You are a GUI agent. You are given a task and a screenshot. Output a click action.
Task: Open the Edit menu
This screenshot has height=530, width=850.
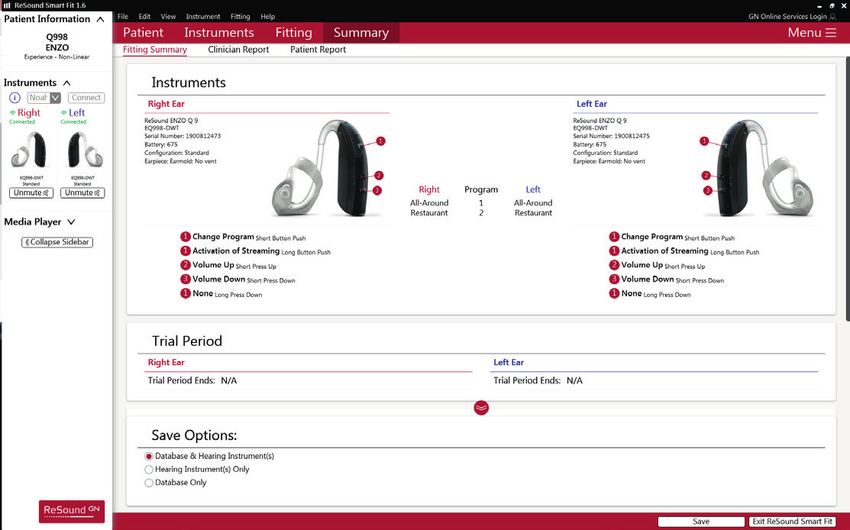pos(144,17)
